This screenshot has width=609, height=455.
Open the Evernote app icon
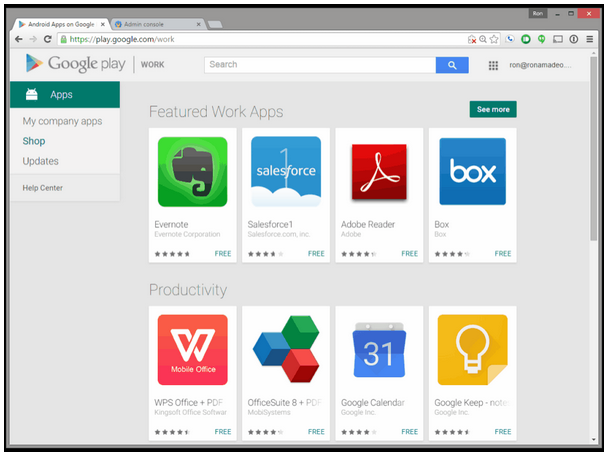coord(192,172)
